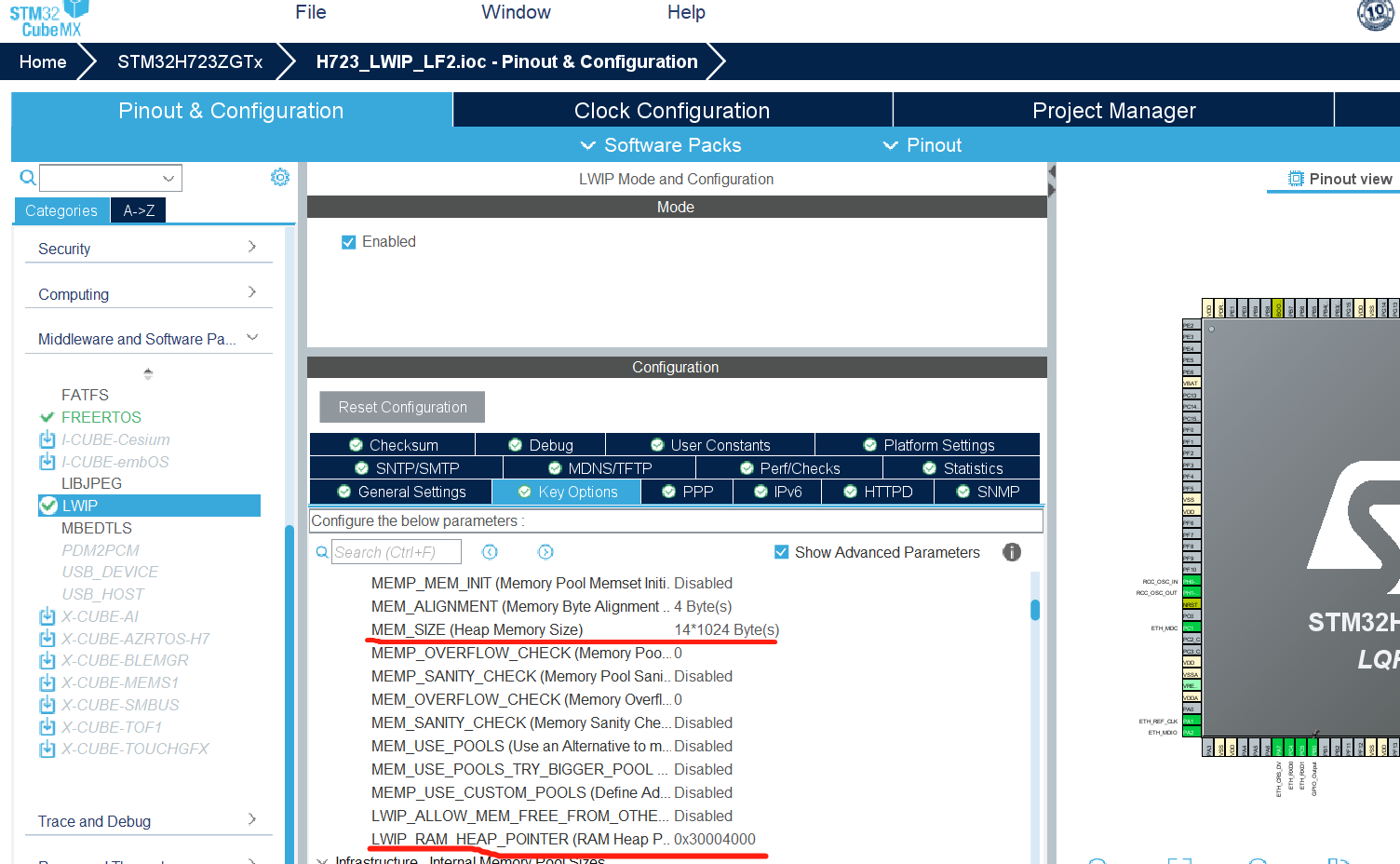Click the download icon next to X-CUBE-TOF1
The width and height of the screenshot is (1400, 864).
[x=47, y=727]
